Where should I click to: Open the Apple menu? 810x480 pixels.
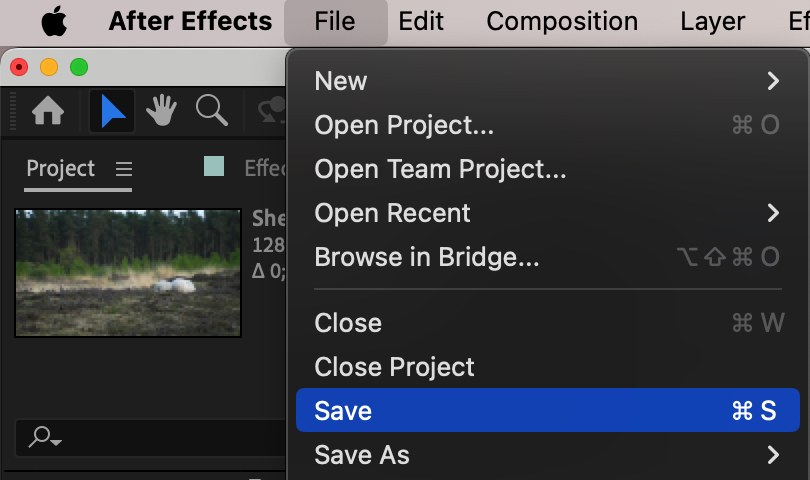click(54, 21)
